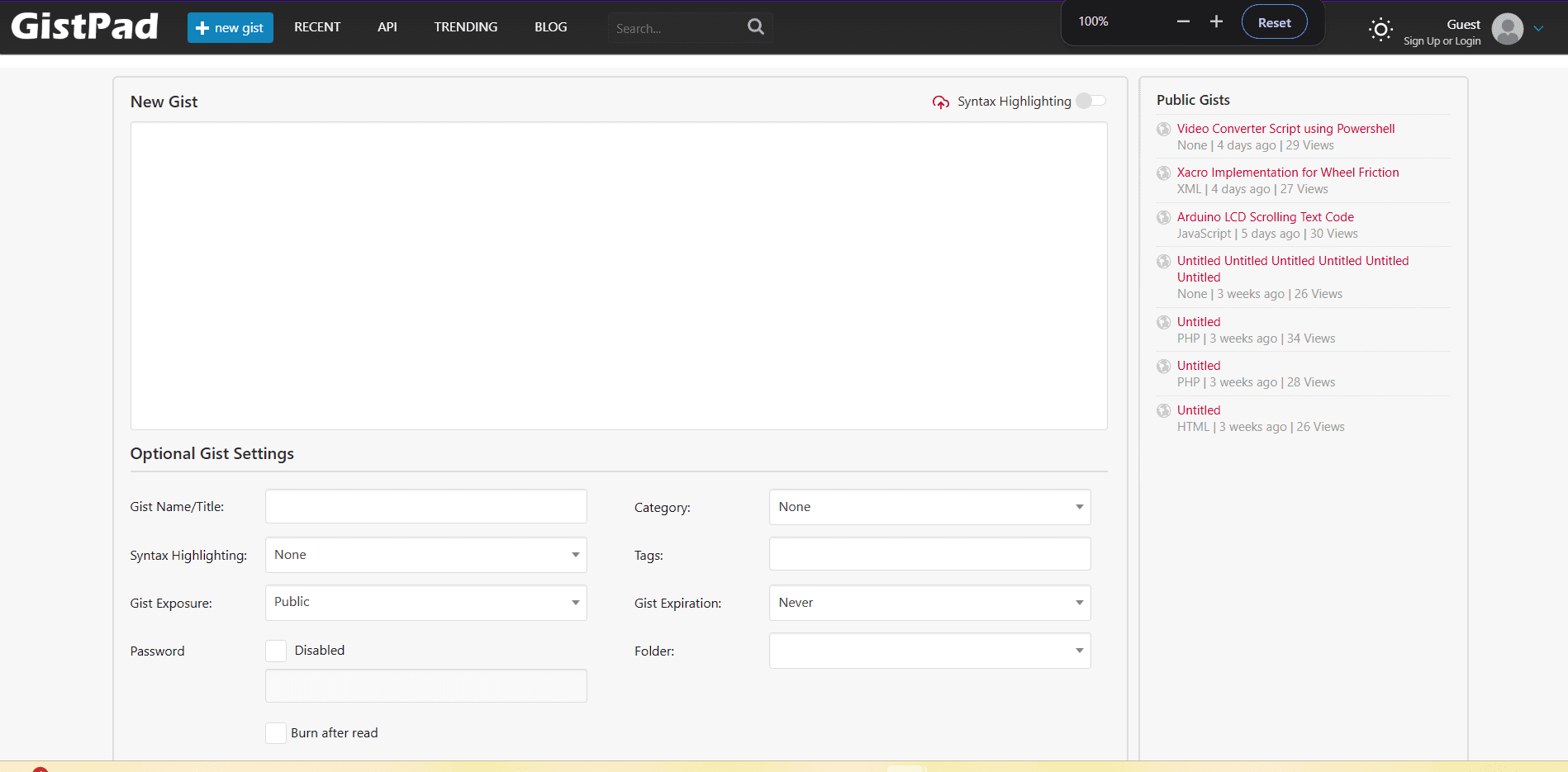Click the globe icon next to Arduino LCD gist
Screen dimensions: 1568x772
1163,217
